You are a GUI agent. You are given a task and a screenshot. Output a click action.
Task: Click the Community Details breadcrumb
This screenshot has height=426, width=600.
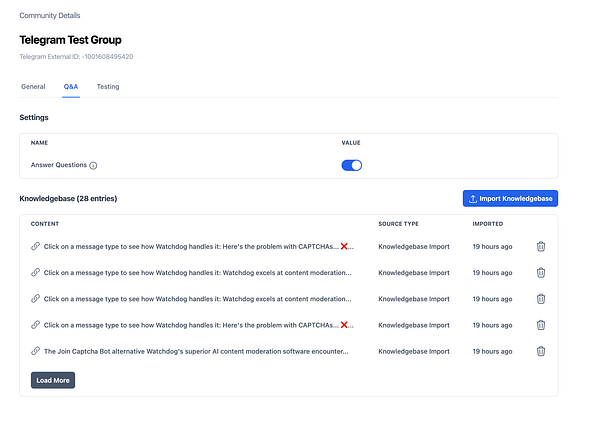click(50, 15)
